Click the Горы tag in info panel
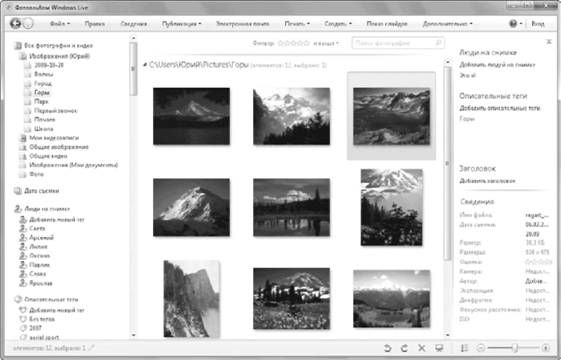This screenshot has height=360, width=561. pyautogui.click(x=467, y=119)
